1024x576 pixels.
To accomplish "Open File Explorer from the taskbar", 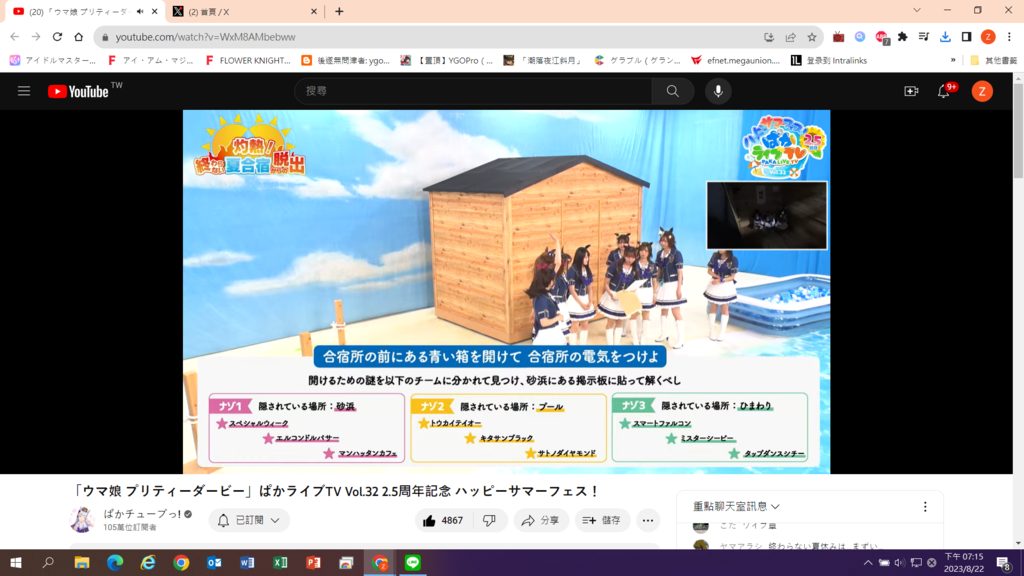I will [82, 562].
